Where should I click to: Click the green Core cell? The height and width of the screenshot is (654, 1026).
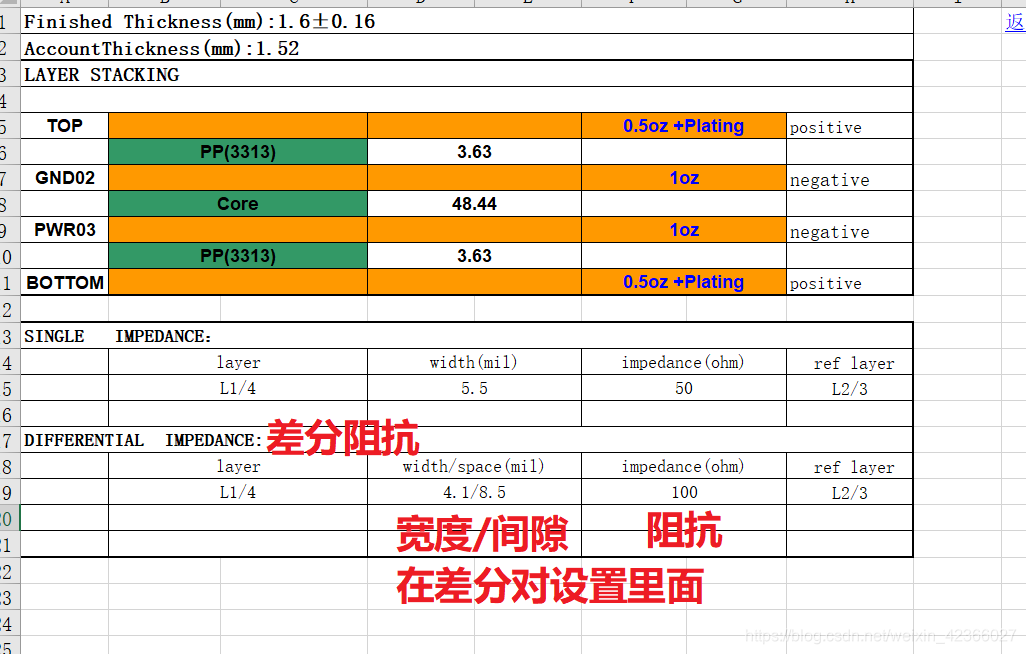238,203
